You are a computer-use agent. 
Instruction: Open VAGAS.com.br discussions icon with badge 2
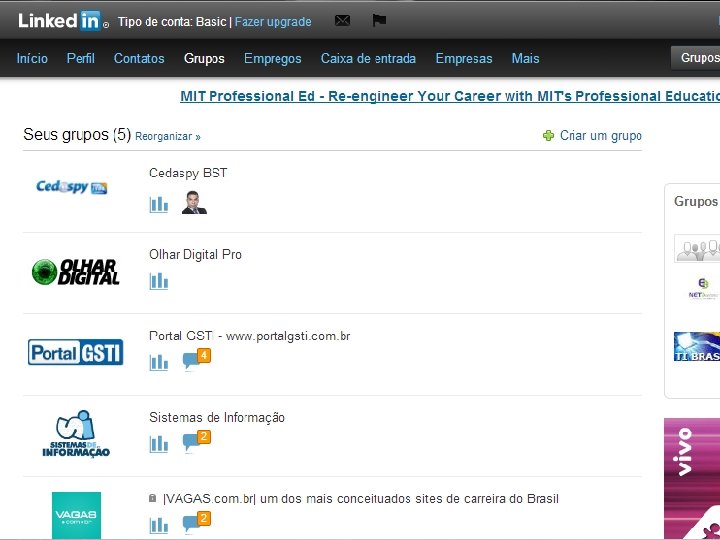pos(197,522)
